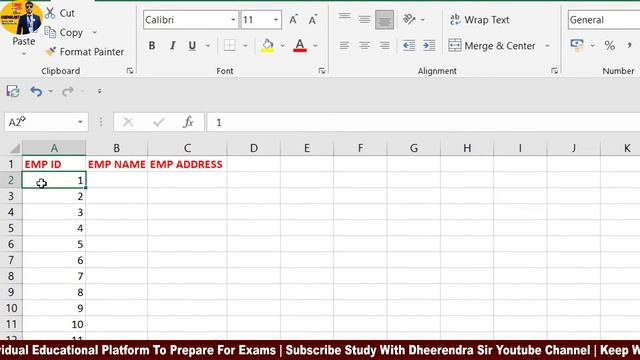The height and width of the screenshot is (360, 640).
Task: Click the Redo arrow
Action: 67,91
